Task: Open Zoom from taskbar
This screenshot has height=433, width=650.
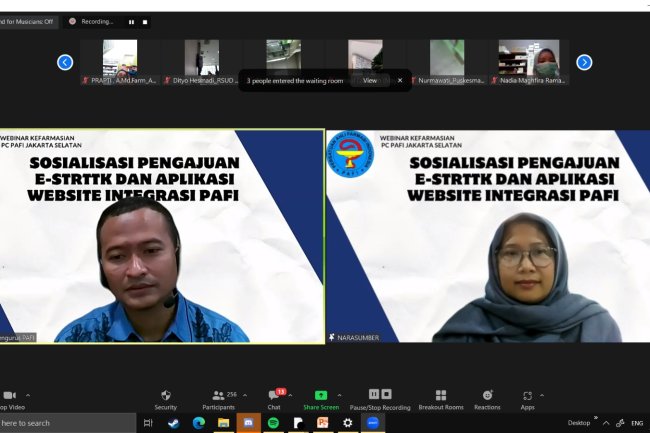Action: (373, 423)
